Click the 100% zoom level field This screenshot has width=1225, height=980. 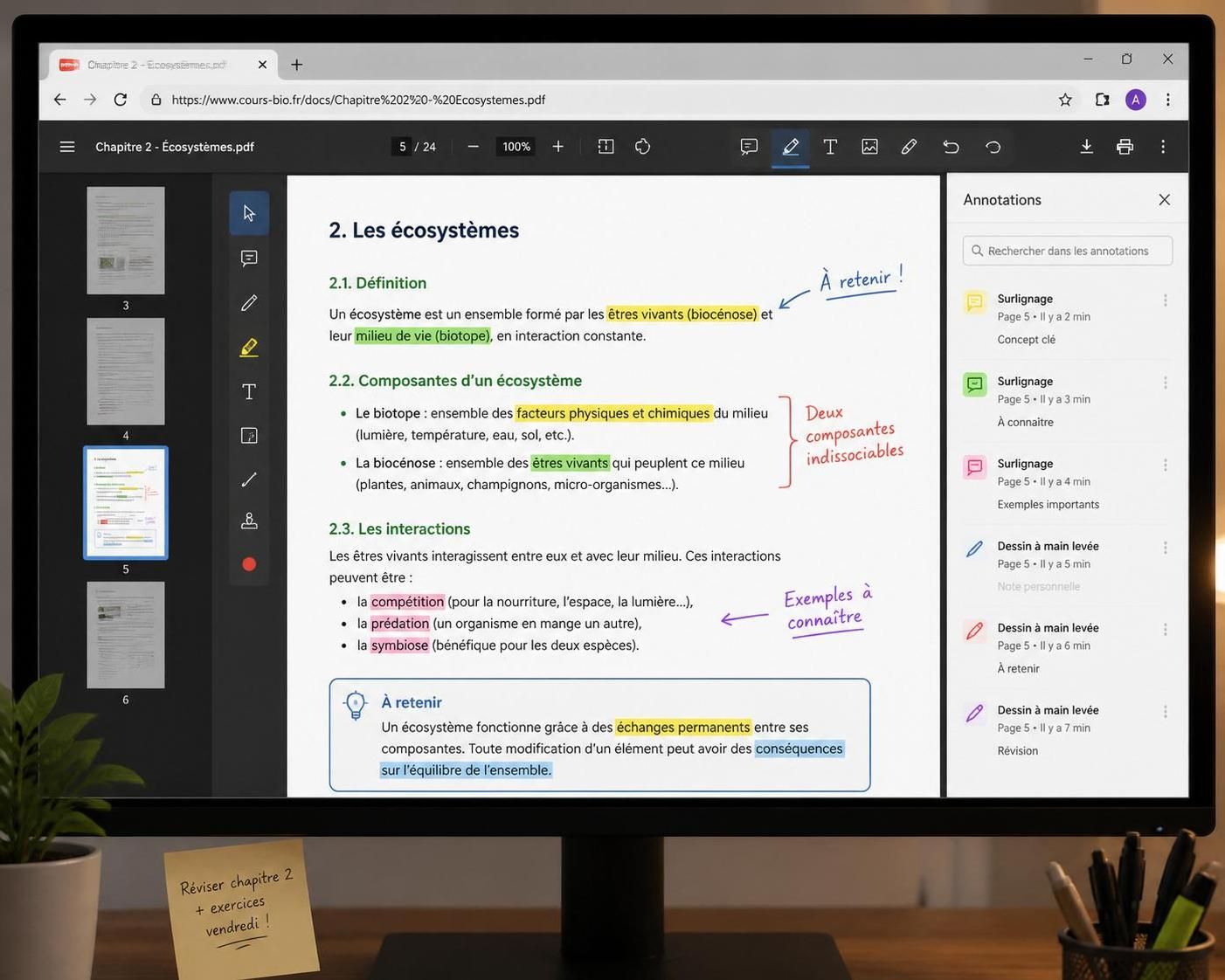516,147
